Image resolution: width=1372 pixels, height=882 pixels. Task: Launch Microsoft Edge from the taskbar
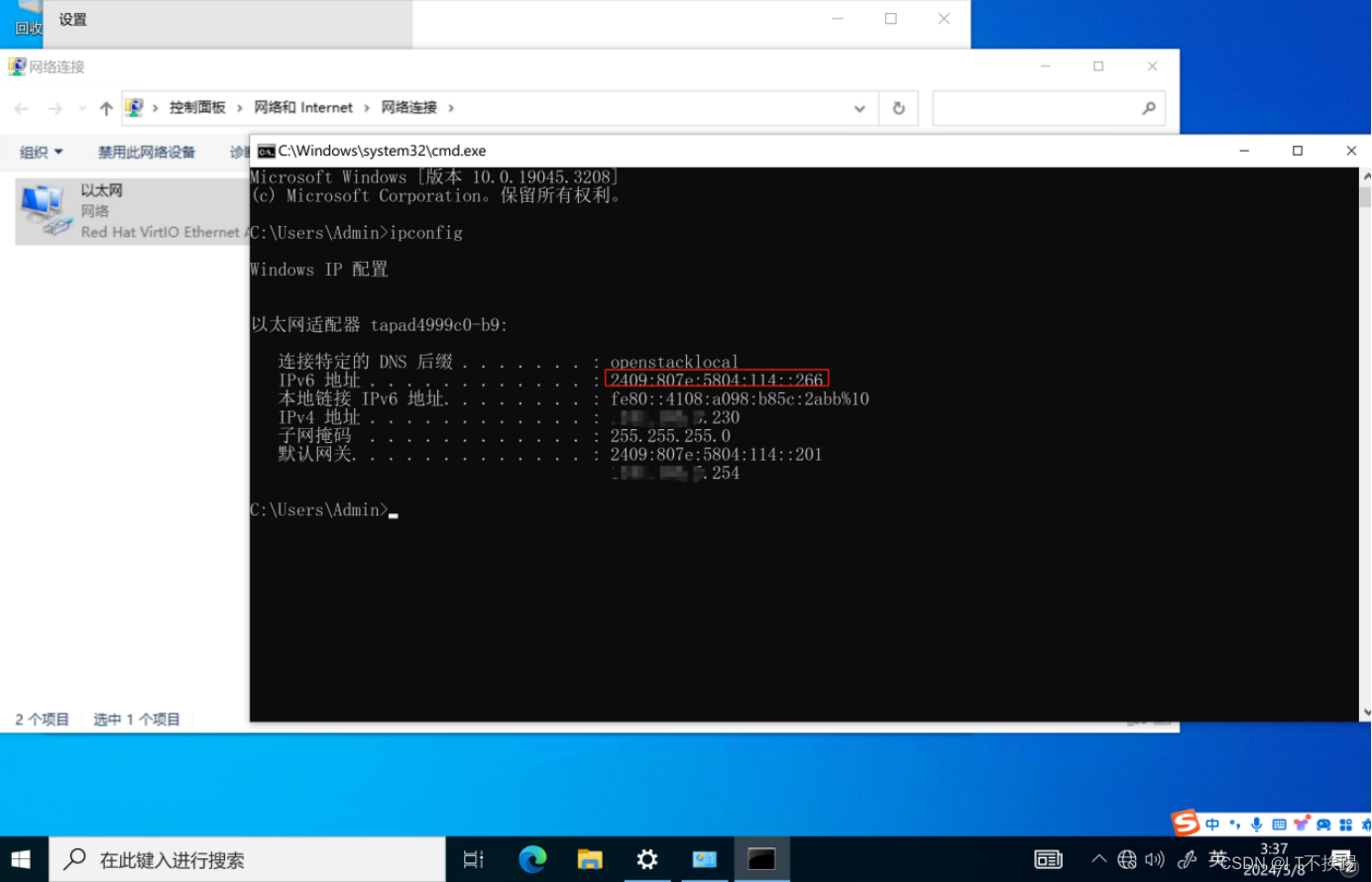532,859
